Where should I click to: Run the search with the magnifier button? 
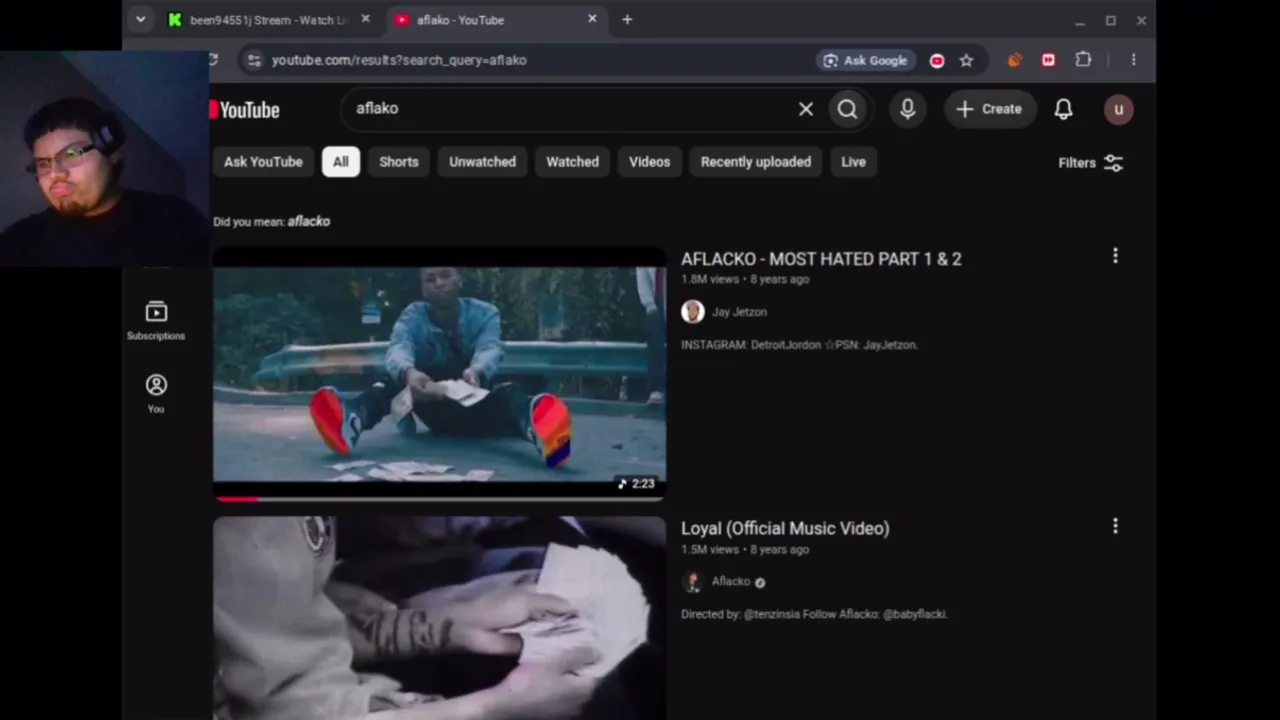[x=848, y=109]
